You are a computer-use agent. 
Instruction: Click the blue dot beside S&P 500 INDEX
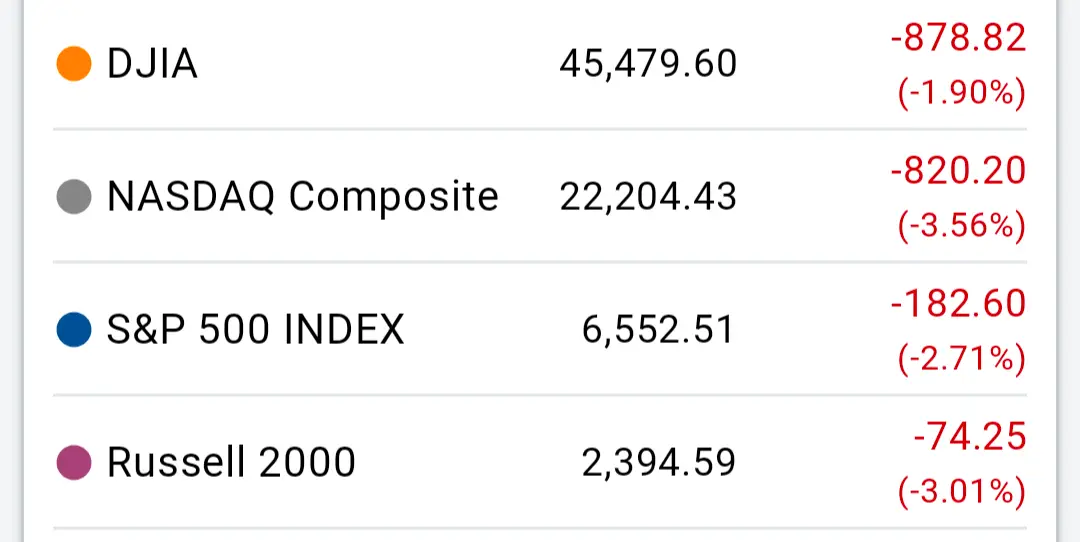coord(74,329)
